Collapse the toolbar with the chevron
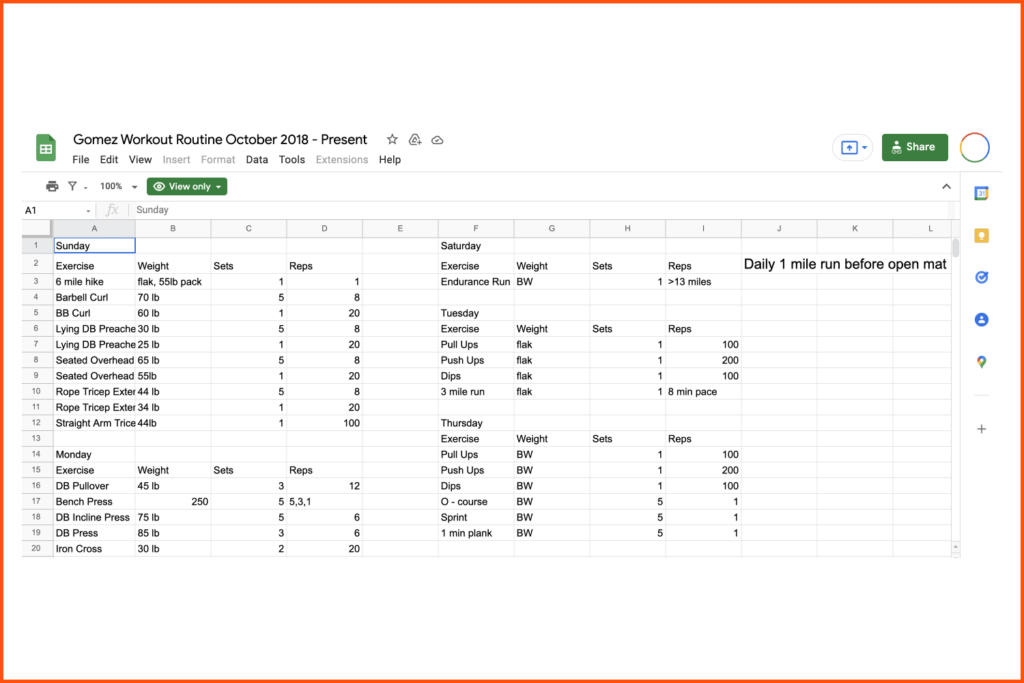1024x683 pixels. click(947, 186)
